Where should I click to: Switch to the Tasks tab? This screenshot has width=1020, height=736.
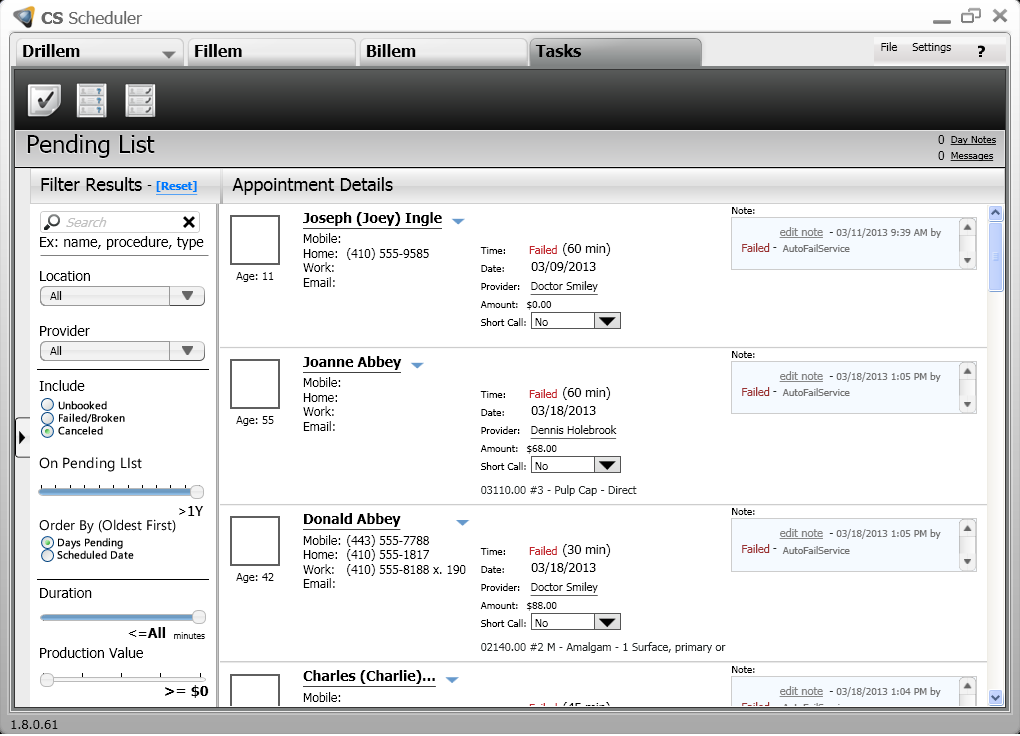(x=615, y=51)
